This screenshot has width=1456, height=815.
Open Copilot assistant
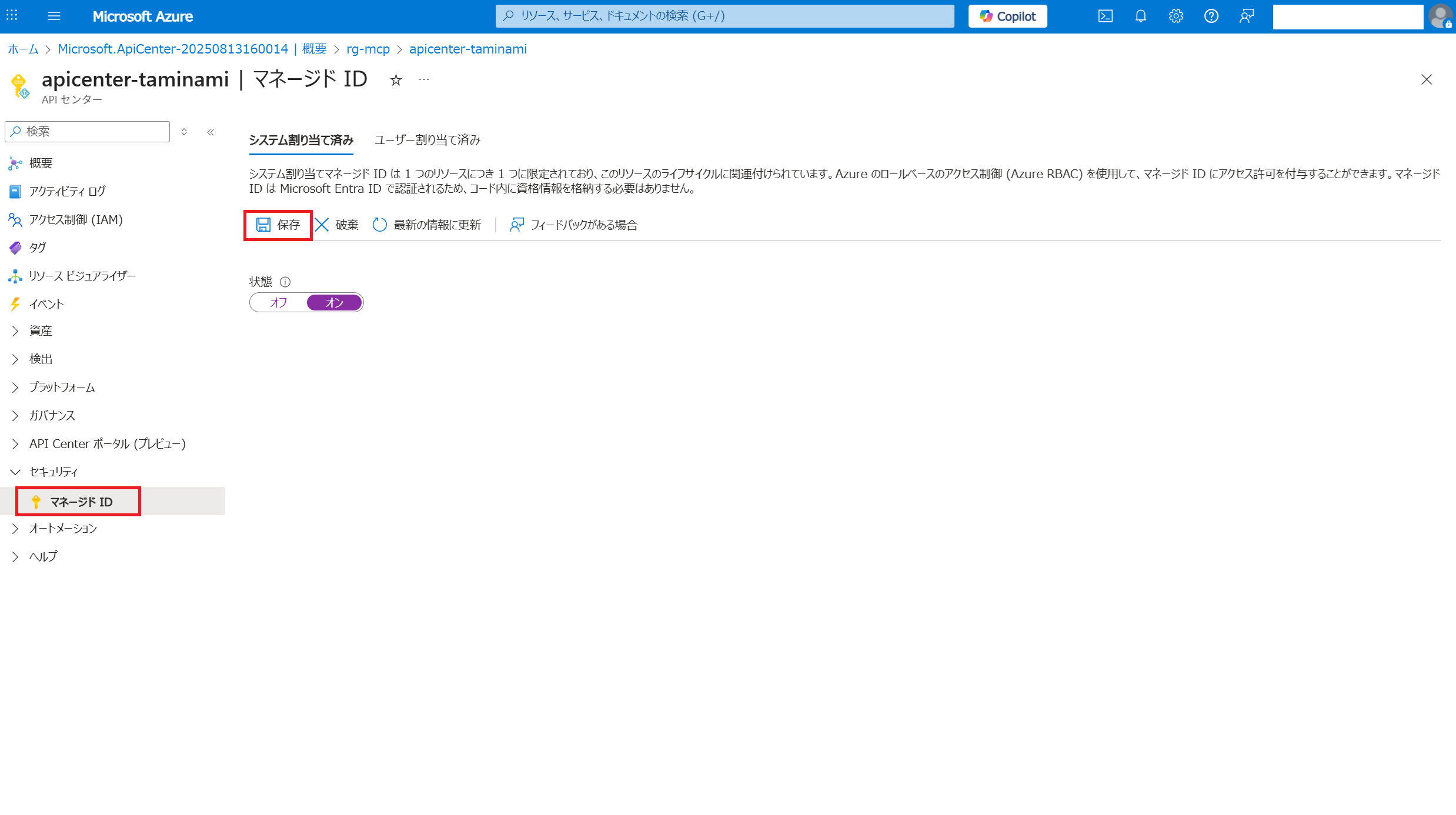click(x=1007, y=16)
